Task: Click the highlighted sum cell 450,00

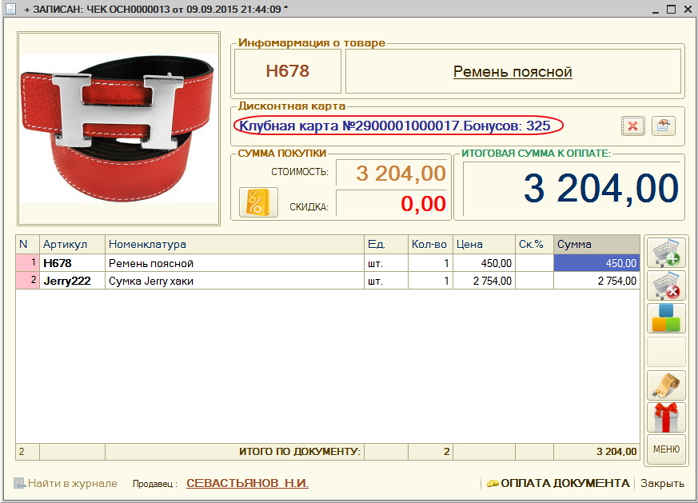Action: [597, 263]
